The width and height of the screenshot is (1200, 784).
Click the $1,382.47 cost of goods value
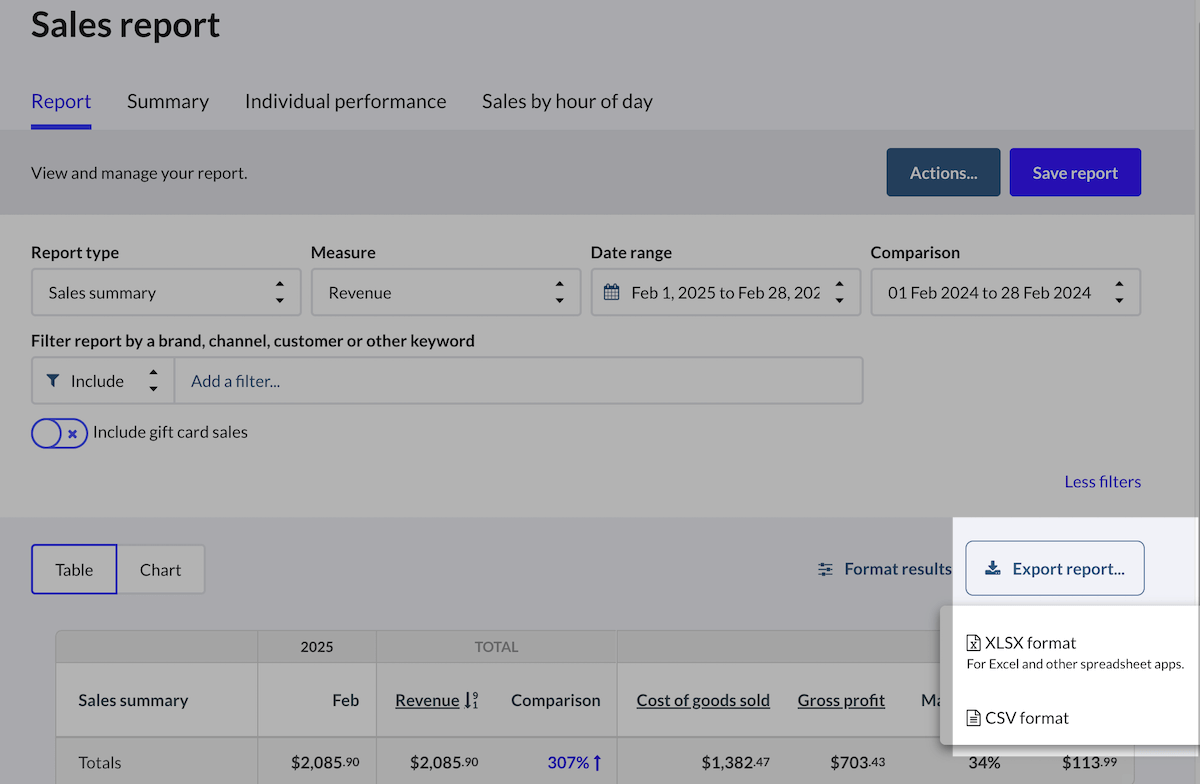[736, 763]
